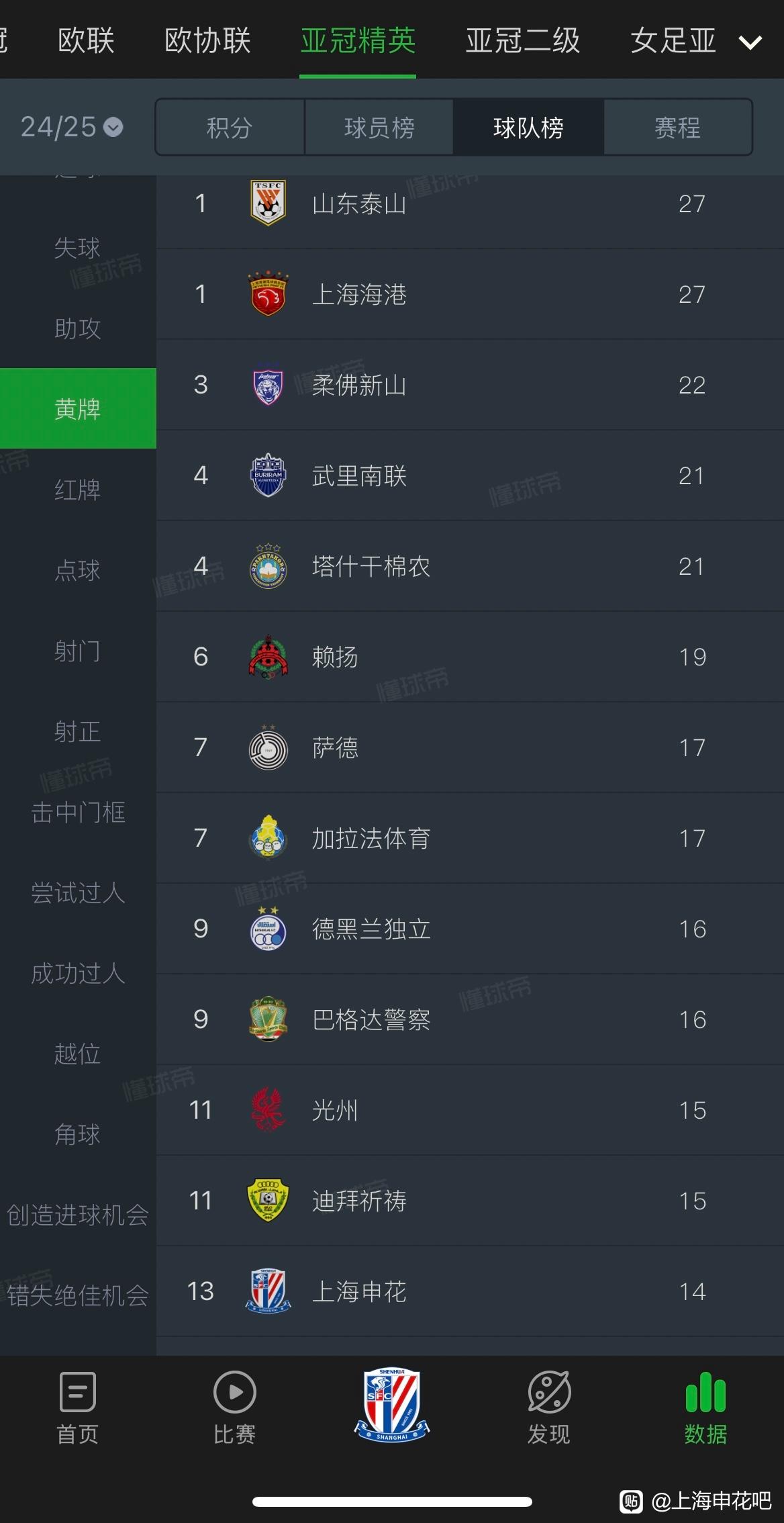The image size is (784, 1523).
Task: Choose 红牌 in the stats sidebar
Action: (x=78, y=490)
